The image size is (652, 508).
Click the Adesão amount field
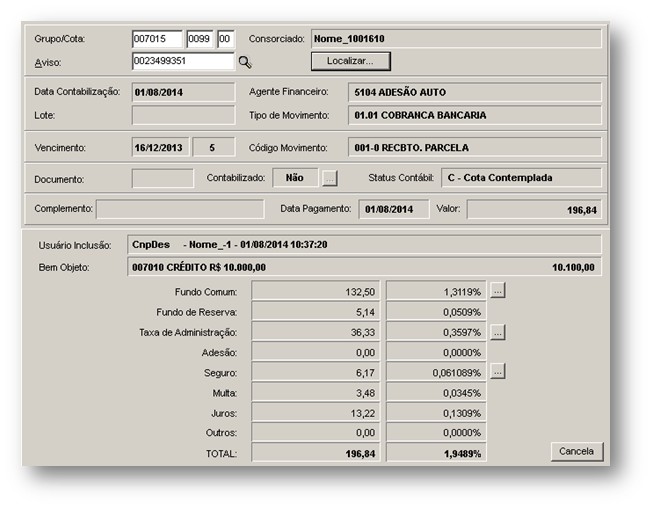pyautogui.click(x=316, y=353)
